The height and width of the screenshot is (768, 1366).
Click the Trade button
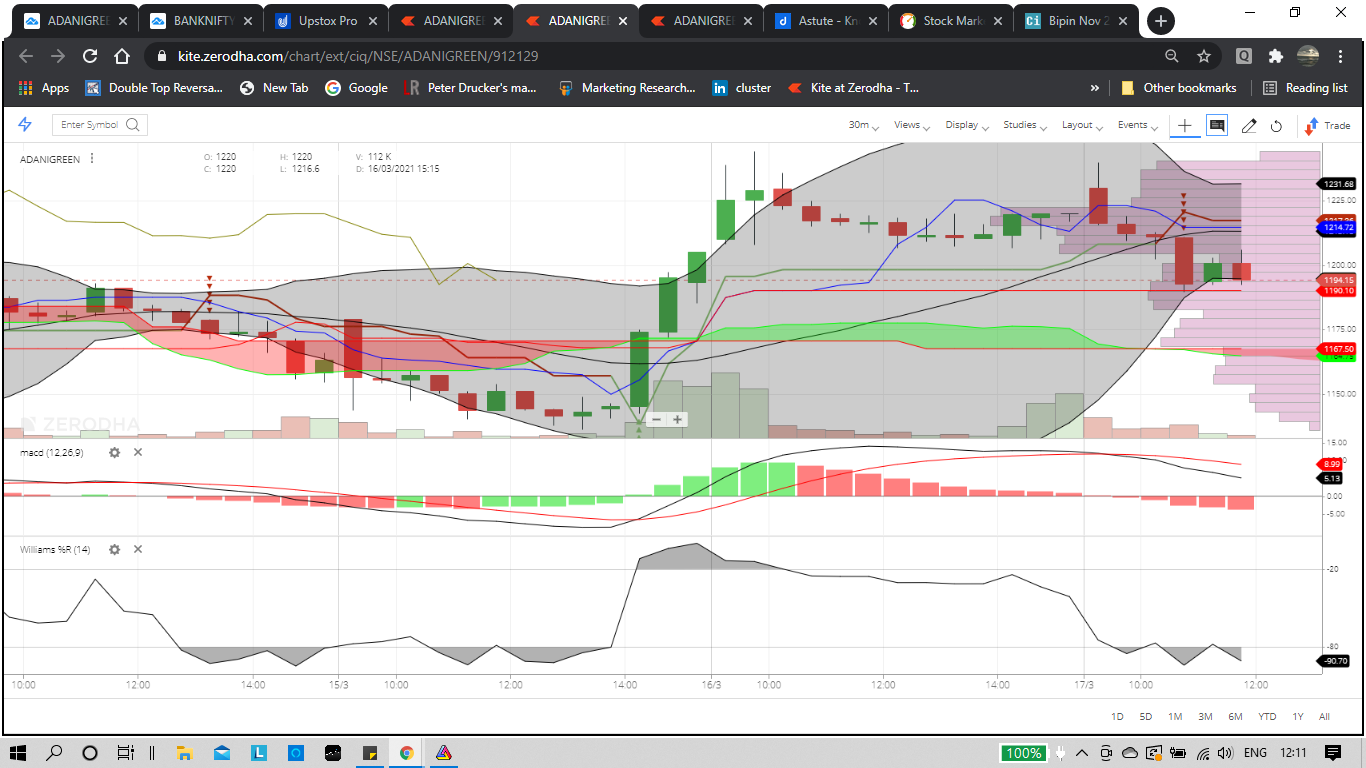click(1327, 125)
